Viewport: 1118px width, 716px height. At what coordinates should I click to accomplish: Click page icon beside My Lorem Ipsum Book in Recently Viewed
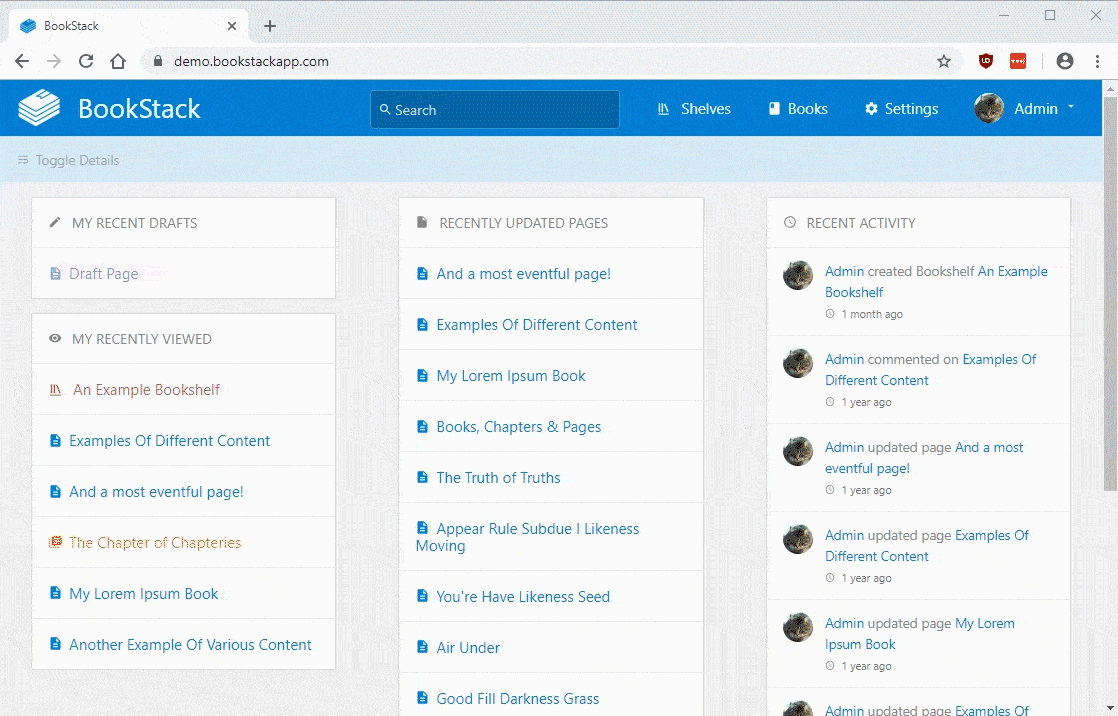coord(55,593)
